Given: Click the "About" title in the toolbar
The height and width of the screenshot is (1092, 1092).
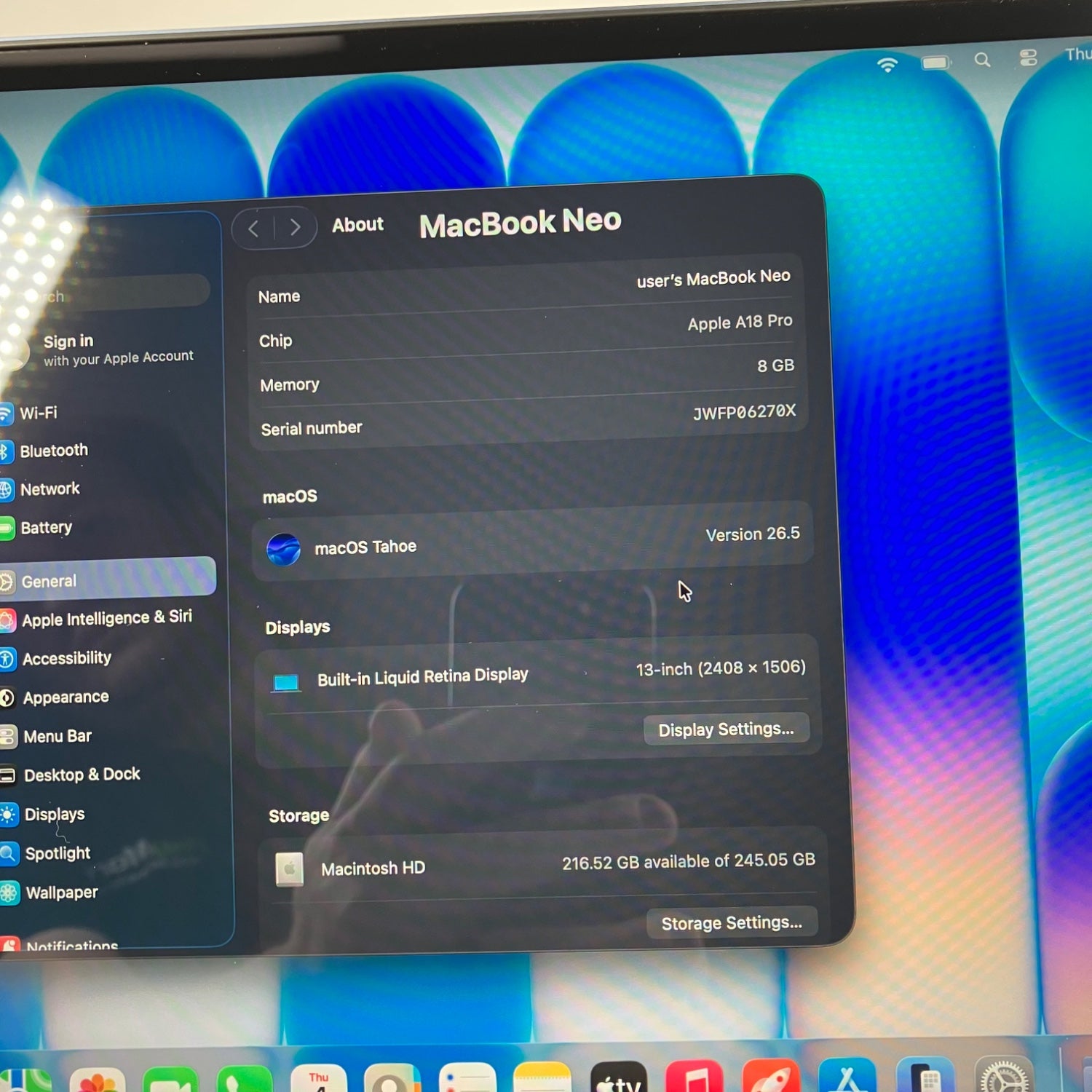Looking at the screenshot, I should coord(357,225).
